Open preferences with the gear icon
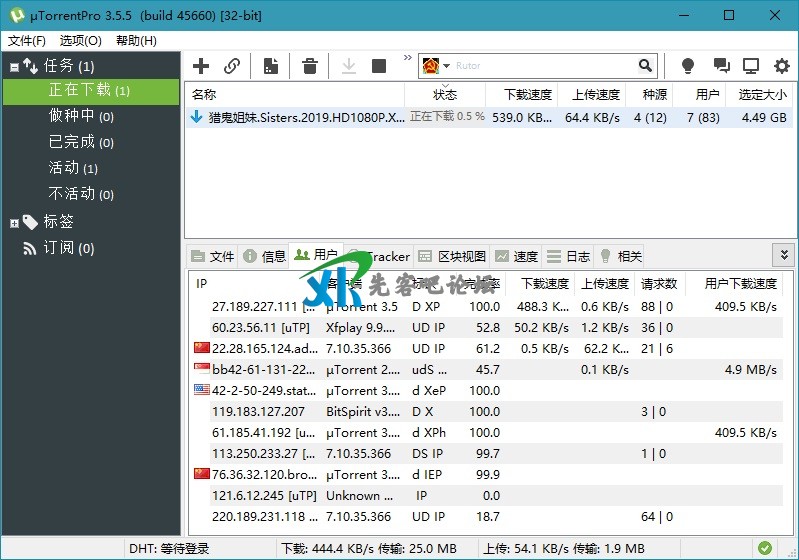This screenshot has width=799, height=560. click(x=781, y=66)
